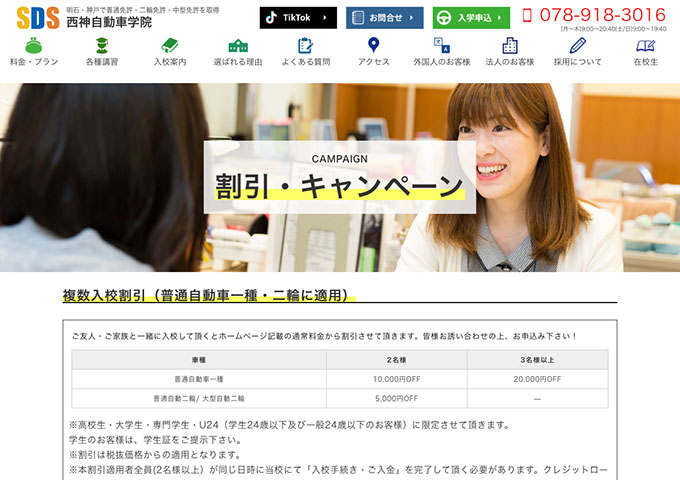Select the 各種講習 graduate icon

point(102,45)
